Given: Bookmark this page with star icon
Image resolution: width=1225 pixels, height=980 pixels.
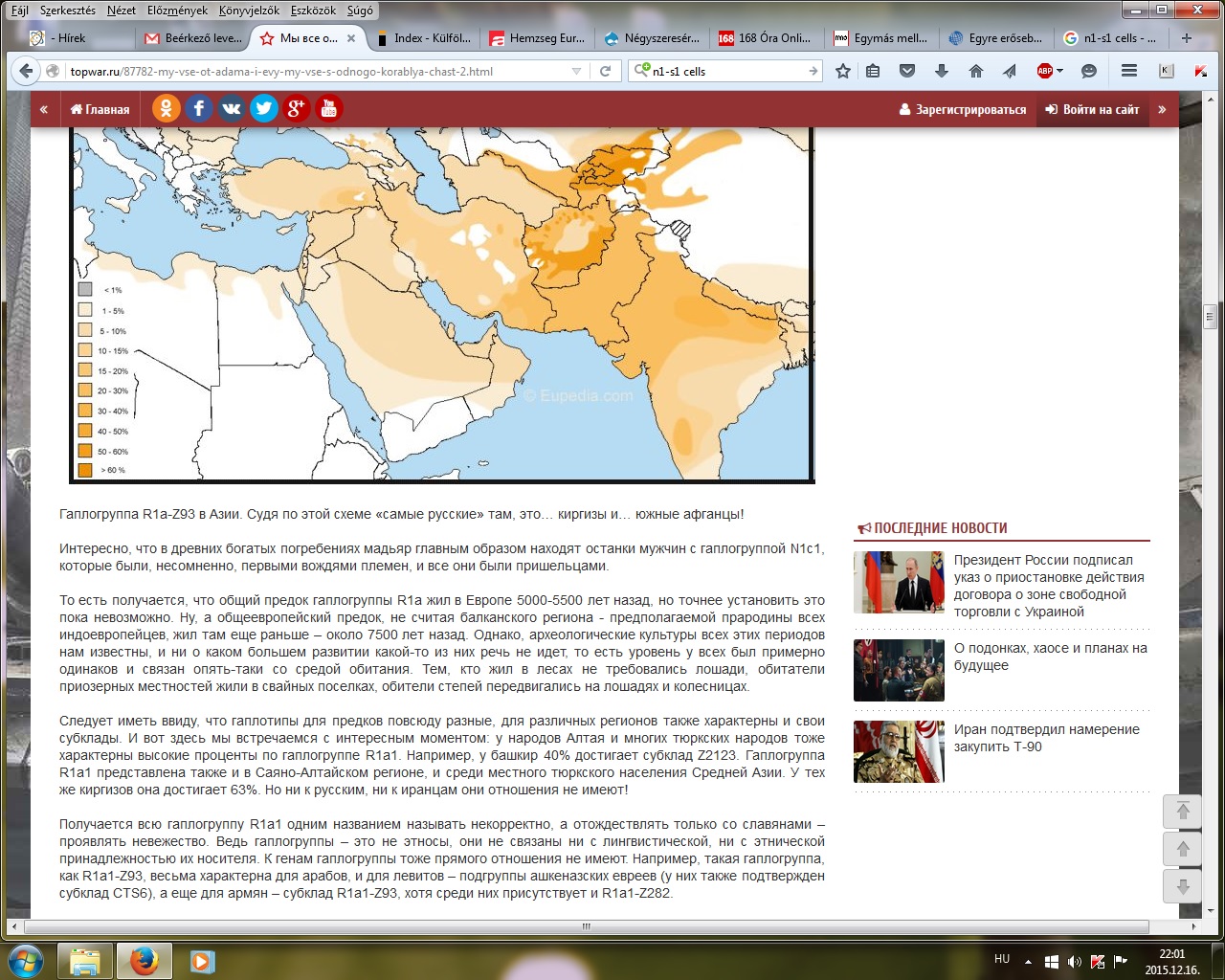Looking at the screenshot, I should (x=842, y=71).
